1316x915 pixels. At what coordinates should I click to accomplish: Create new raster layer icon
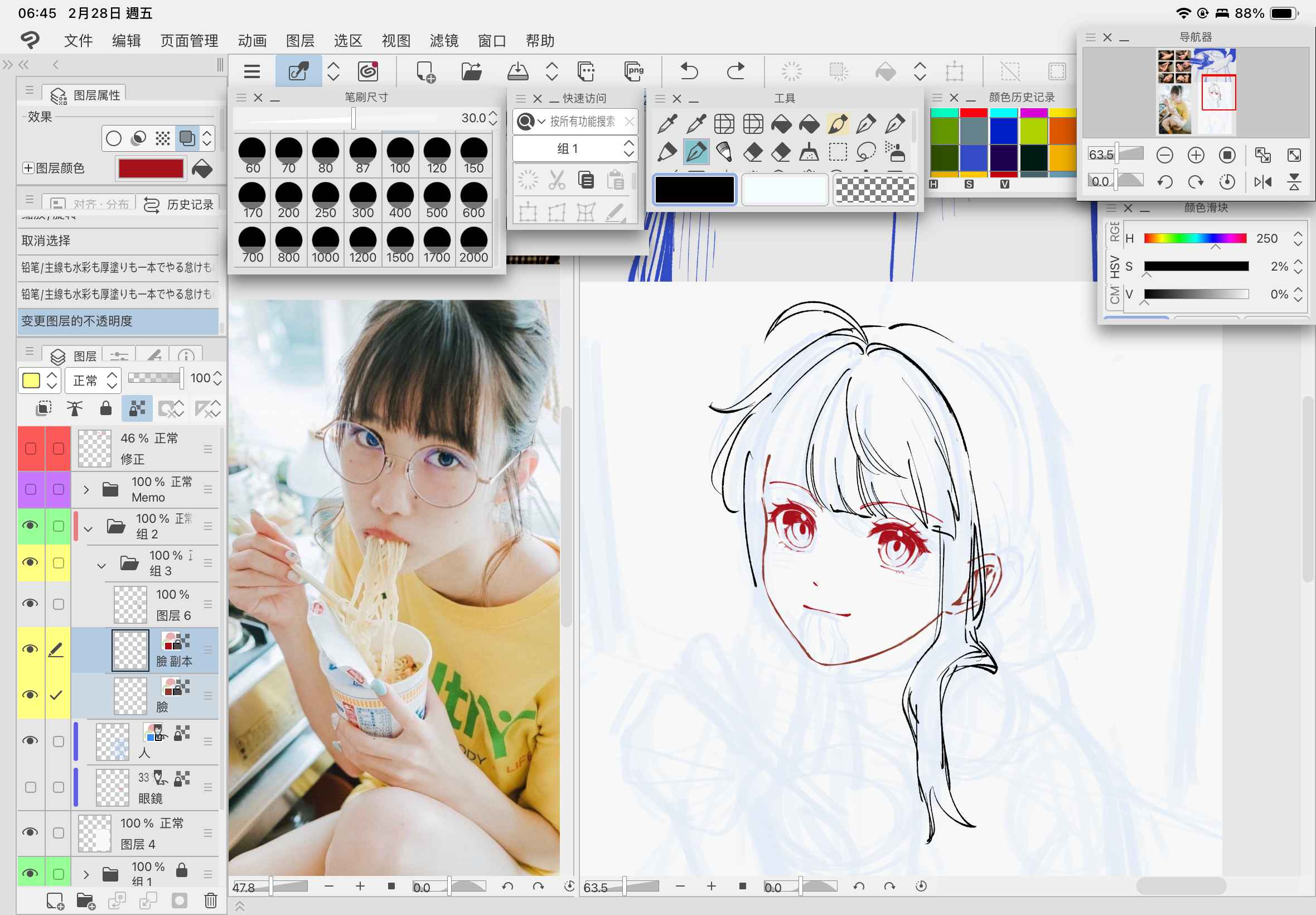coord(55,900)
